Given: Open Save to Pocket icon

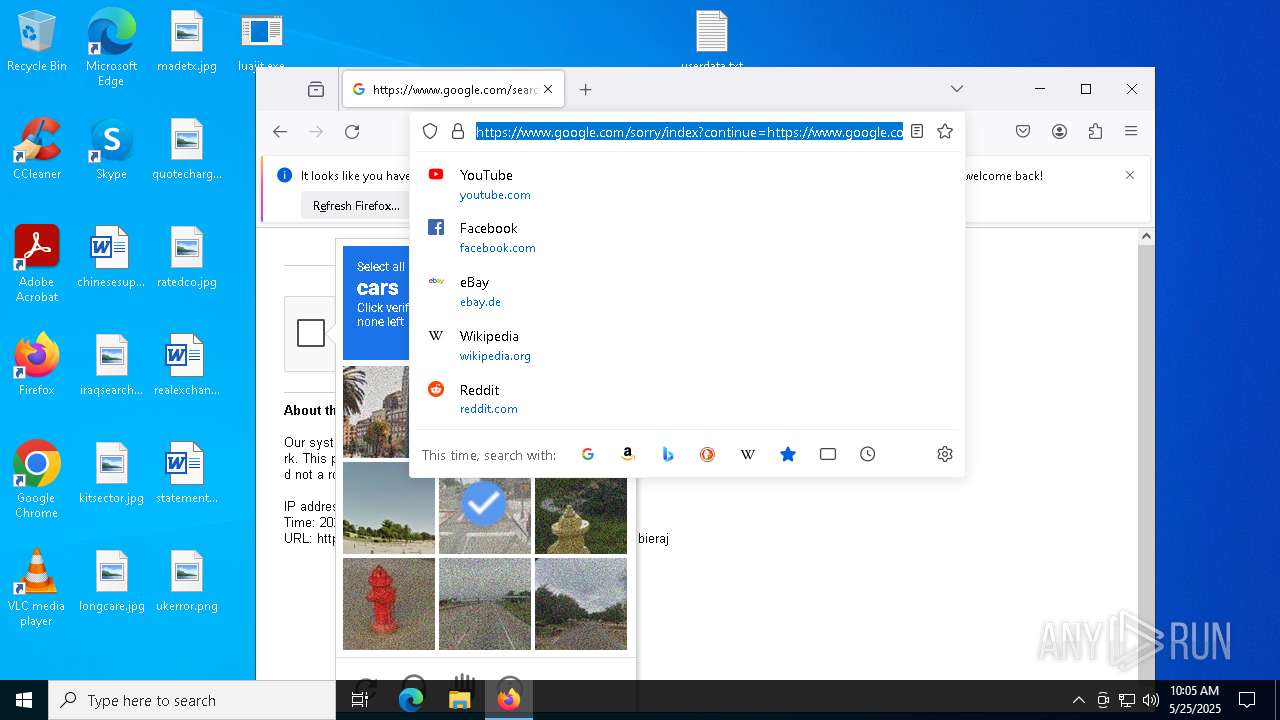Looking at the screenshot, I should click(x=1023, y=131).
